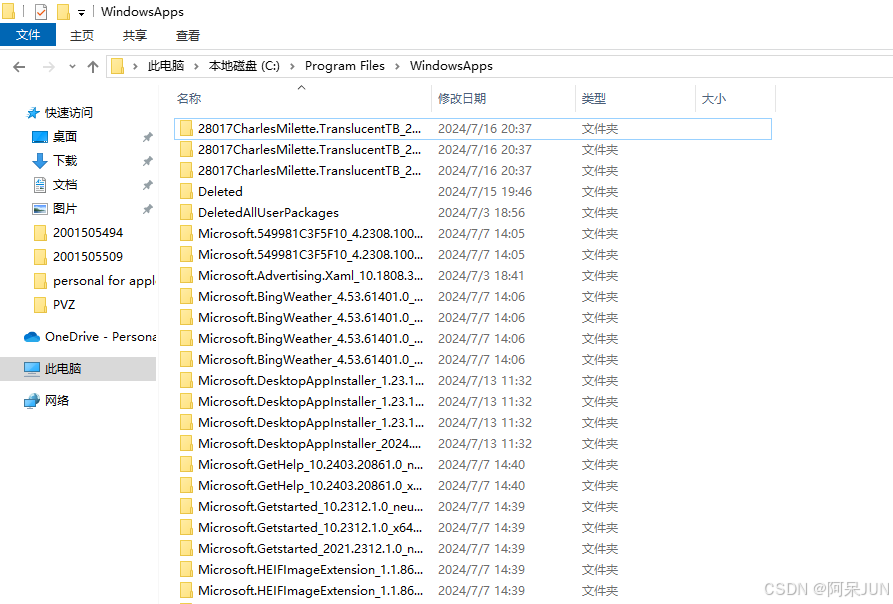Click Program Files in the address breadcrumb
This screenshot has height=604, width=893.
pyautogui.click(x=345, y=66)
